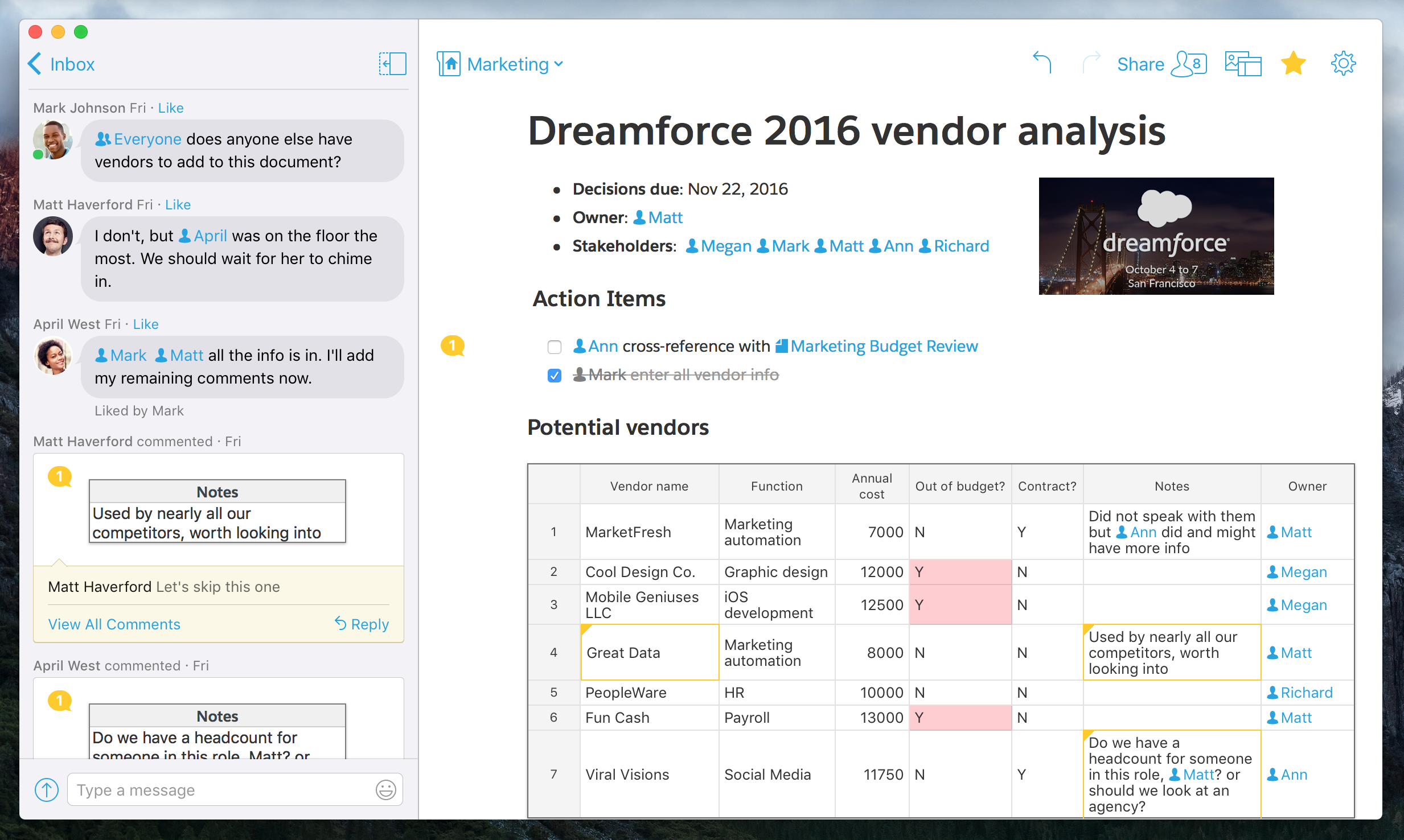Go back to Inbox chevron
Image resolution: width=1404 pixels, height=840 pixels.
35,64
